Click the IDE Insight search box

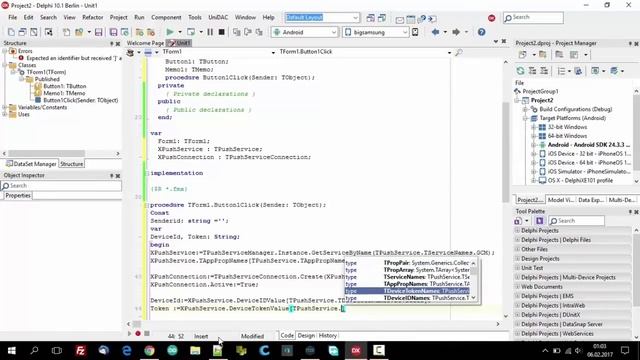[x=533, y=18]
